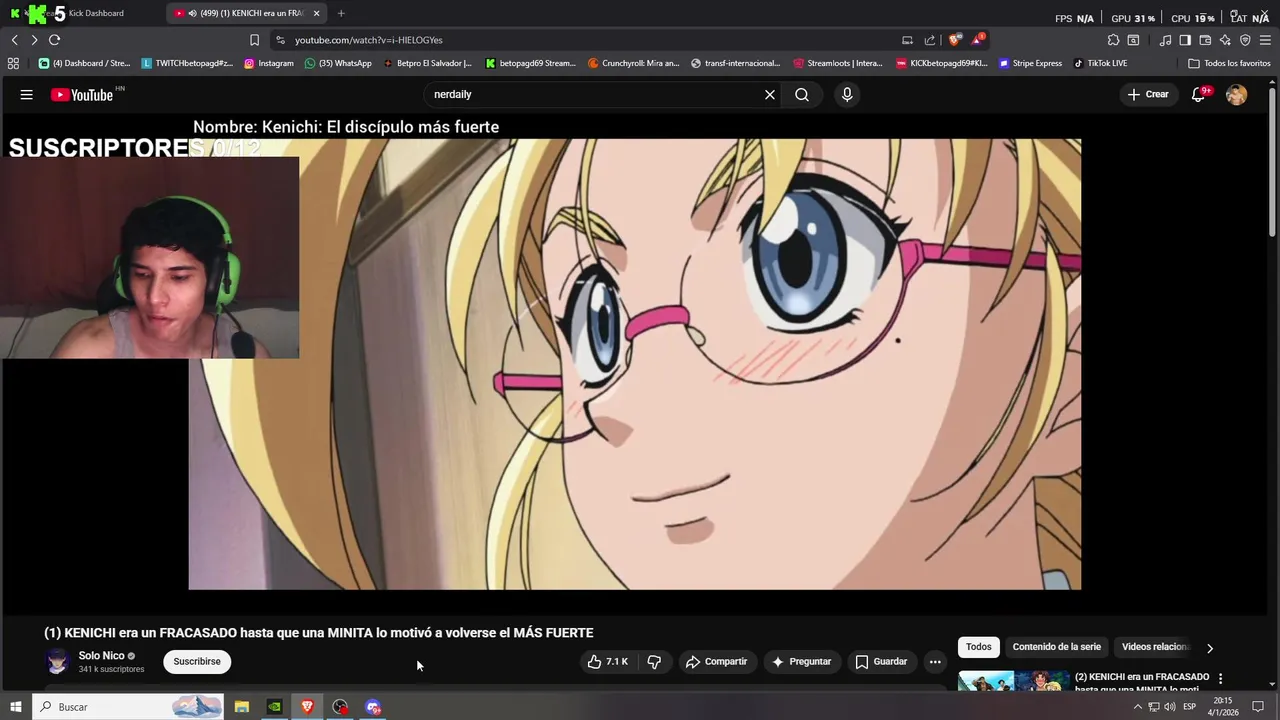Open YouTube notifications bell
The width and height of the screenshot is (1280, 720).
tap(1199, 94)
